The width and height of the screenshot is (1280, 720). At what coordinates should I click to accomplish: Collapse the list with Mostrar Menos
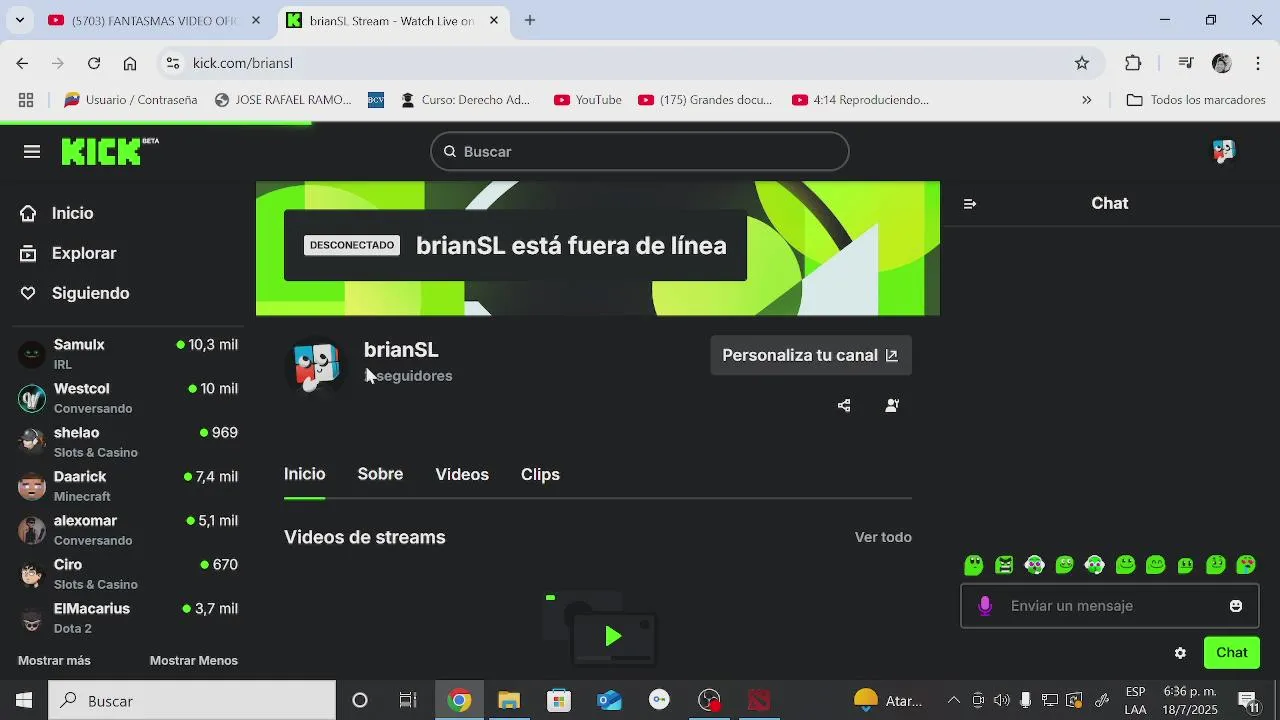click(x=194, y=660)
